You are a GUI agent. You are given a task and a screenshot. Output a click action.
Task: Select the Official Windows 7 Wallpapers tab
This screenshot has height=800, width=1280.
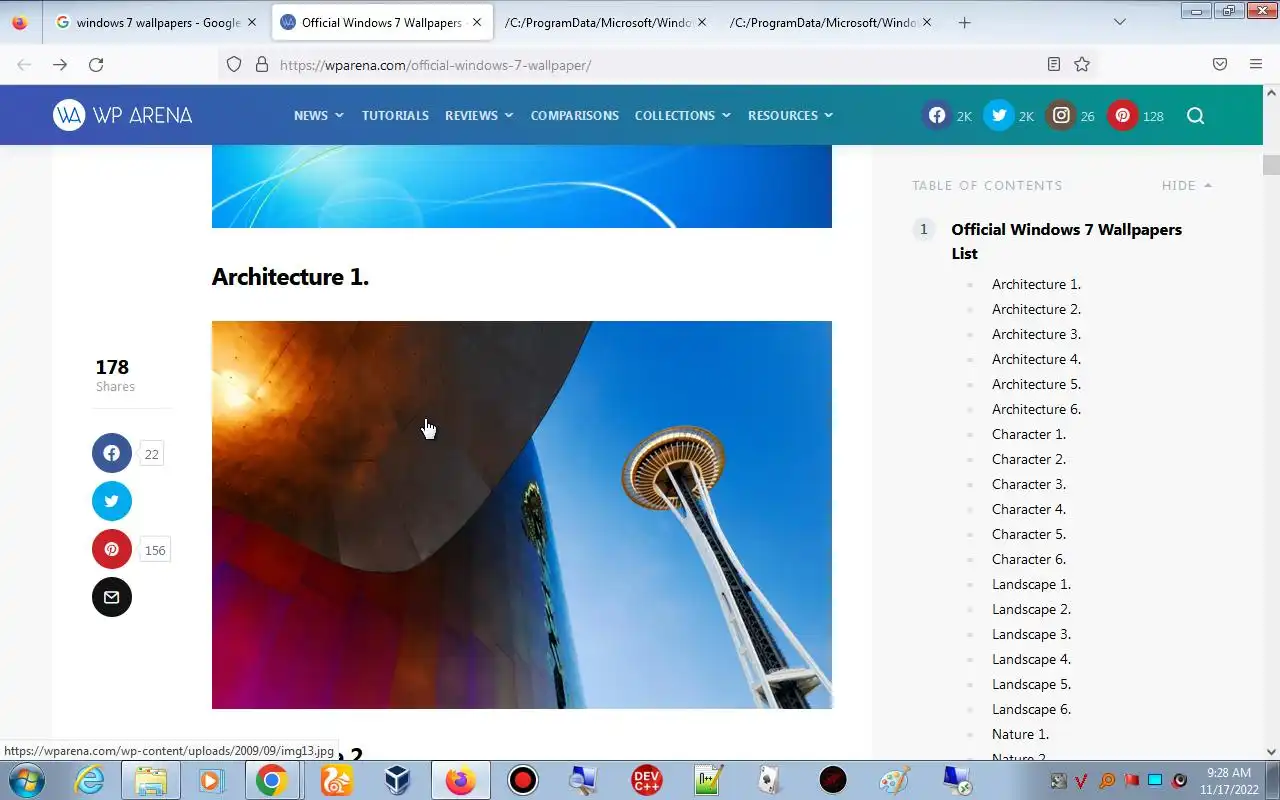pyautogui.click(x=382, y=22)
